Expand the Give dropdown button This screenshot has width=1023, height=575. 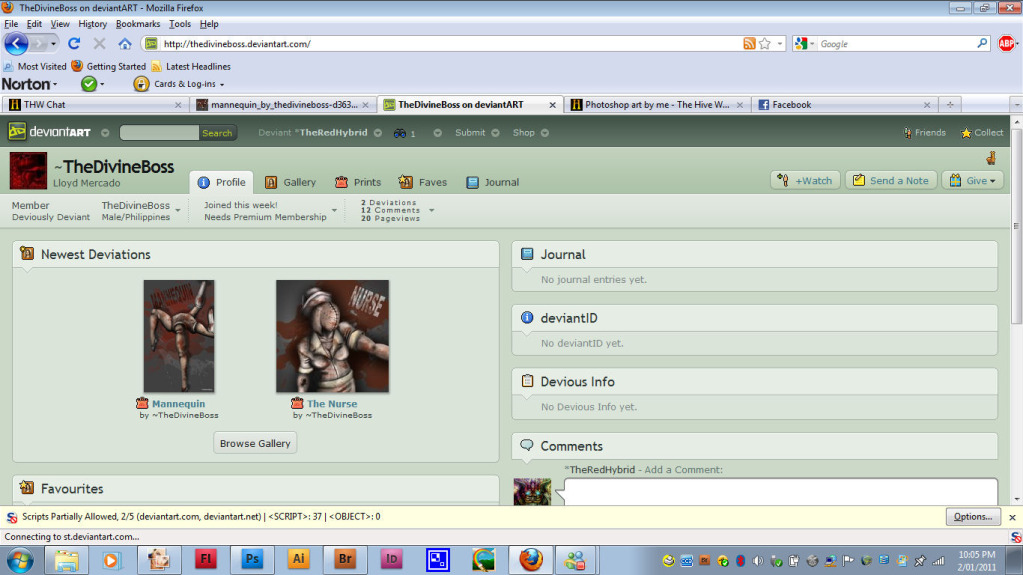[x=972, y=181]
